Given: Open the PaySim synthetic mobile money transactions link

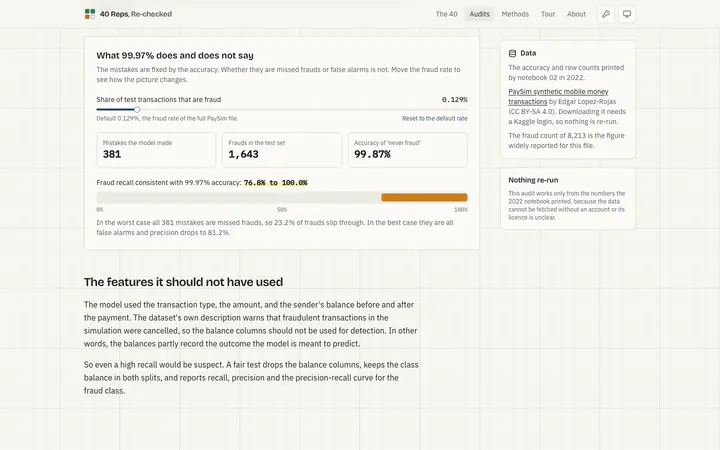Looking at the screenshot, I should (558, 96).
